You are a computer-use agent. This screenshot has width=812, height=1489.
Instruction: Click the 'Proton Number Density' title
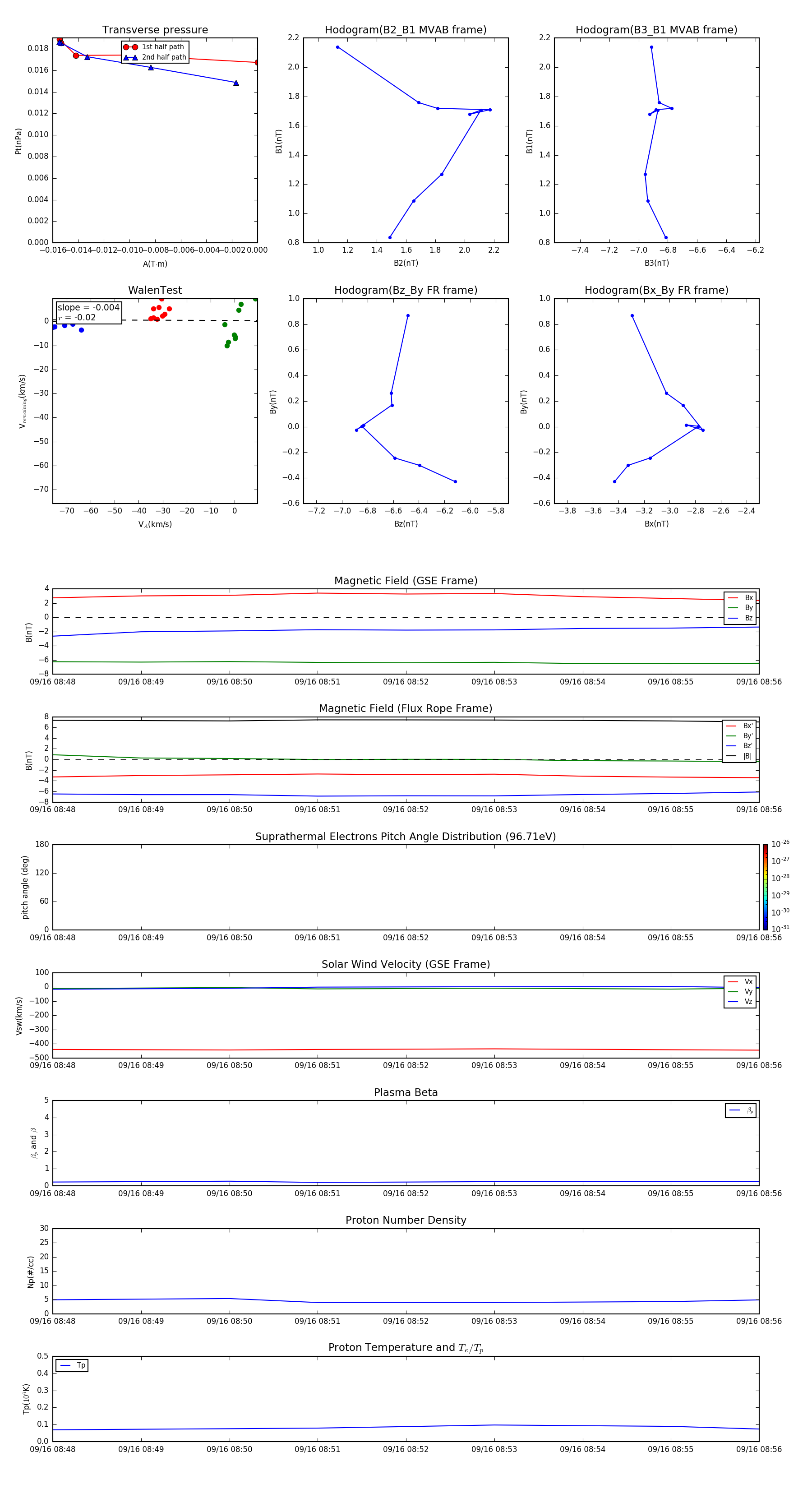pos(406,1220)
